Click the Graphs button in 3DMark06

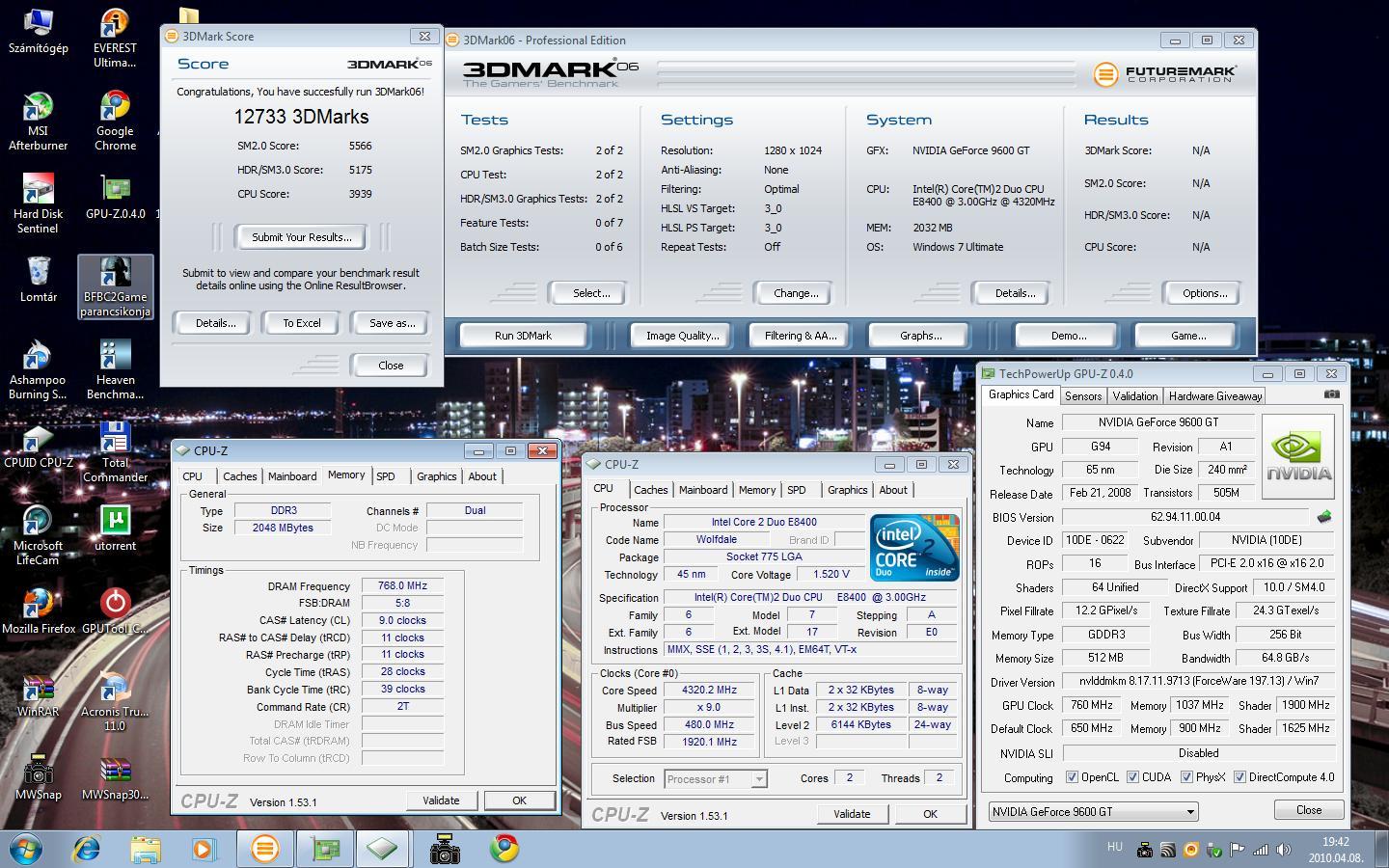pos(920,336)
